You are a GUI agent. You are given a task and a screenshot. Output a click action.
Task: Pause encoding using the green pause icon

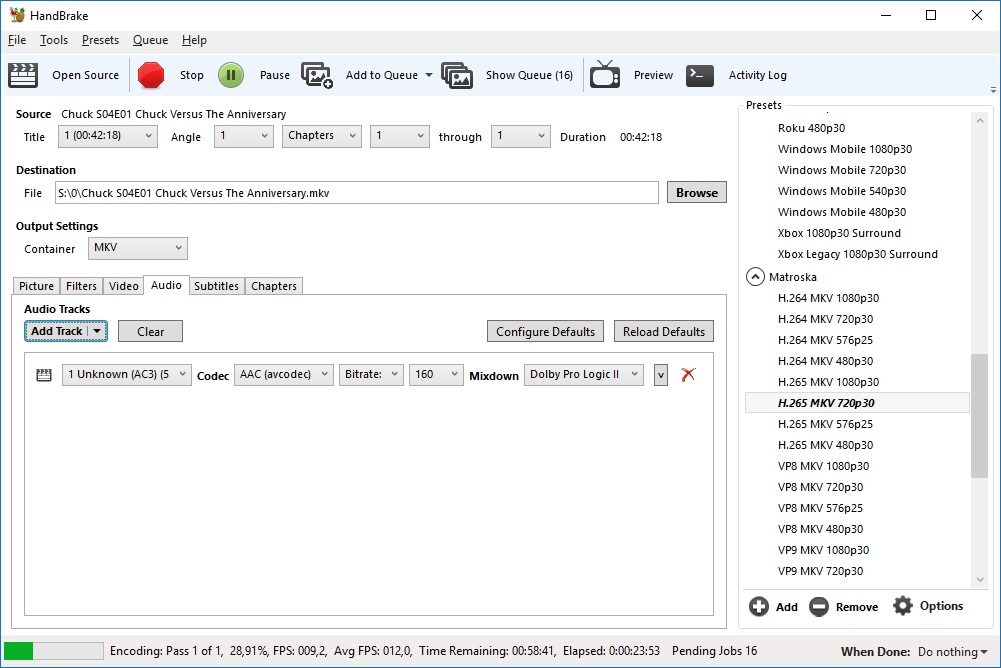coord(231,75)
